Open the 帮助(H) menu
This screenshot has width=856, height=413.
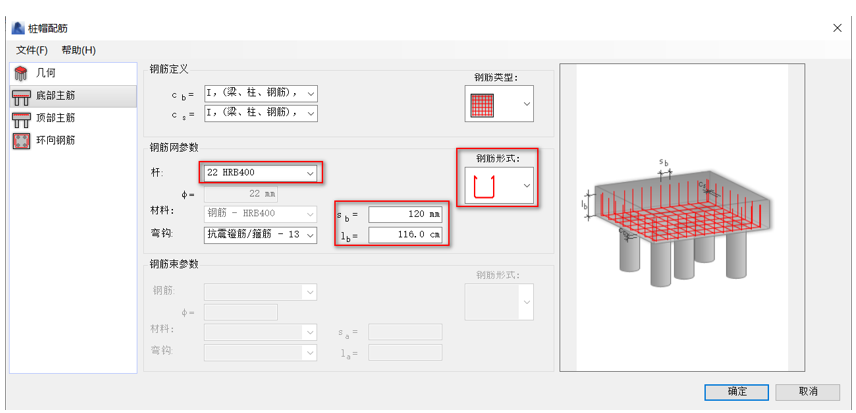(x=78, y=50)
